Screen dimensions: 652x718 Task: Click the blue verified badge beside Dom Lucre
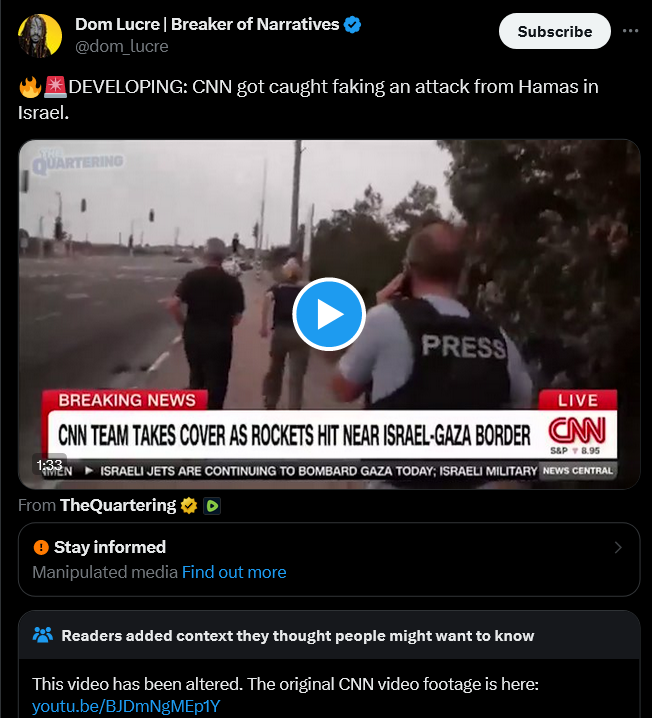[352, 24]
